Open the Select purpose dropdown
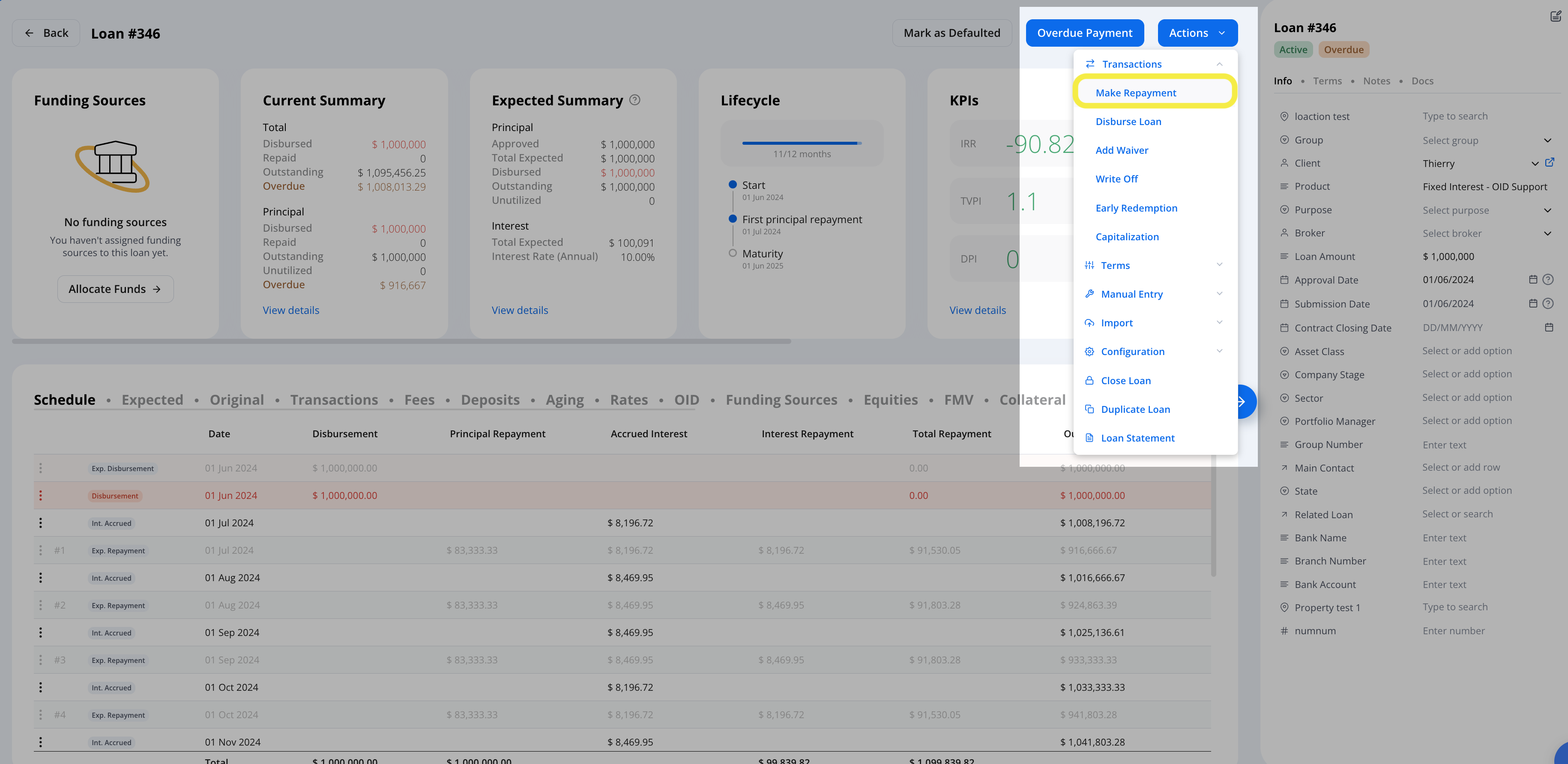The width and height of the screenshot is (1568, 764). point(1487,210)
